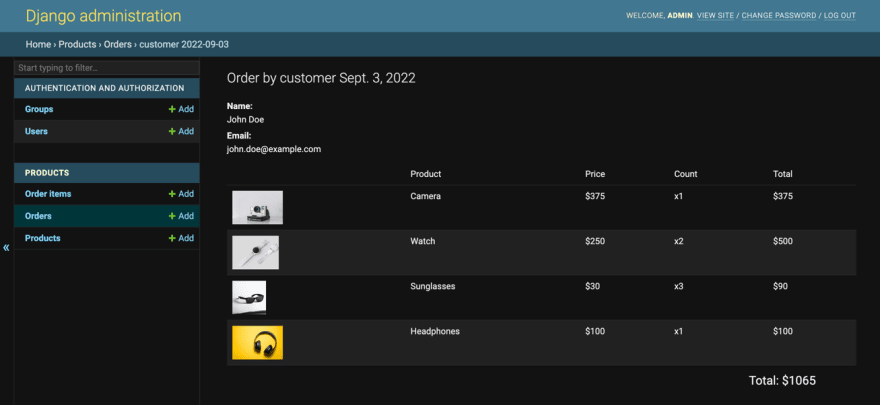Click the plus Add icon for Users
This screenshot has width=880, height=405.
[x=181, y=131]
